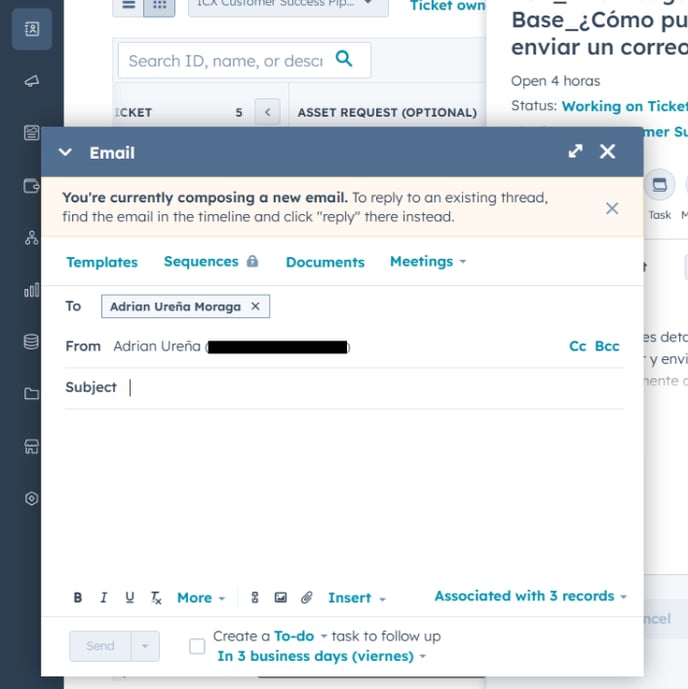The height and width of the screenshot is (689, 688).
Task: Insert a link with the chain icon
Action: [x=255, y=598]
